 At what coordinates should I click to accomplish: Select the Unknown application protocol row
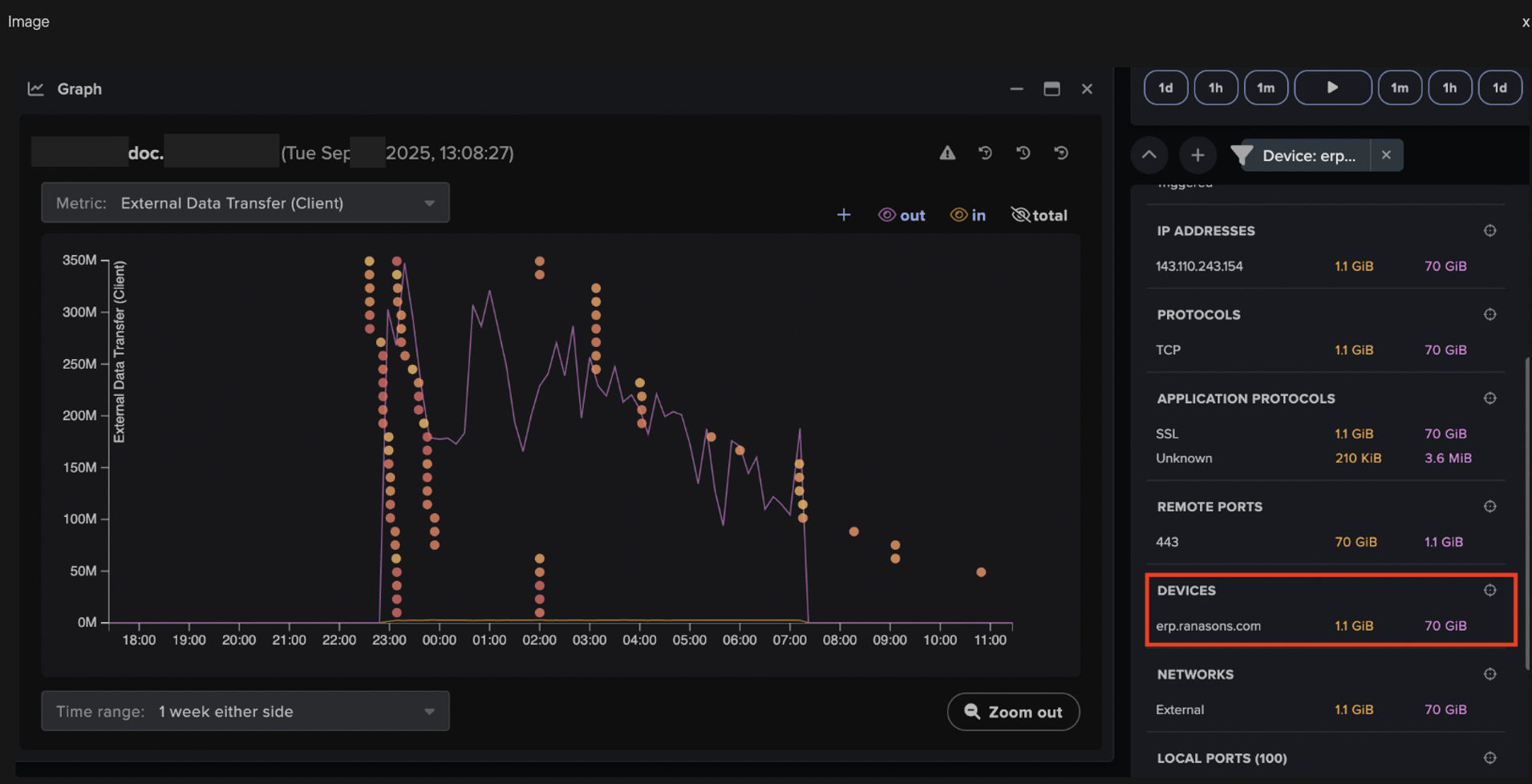[x=1325, y=459]
